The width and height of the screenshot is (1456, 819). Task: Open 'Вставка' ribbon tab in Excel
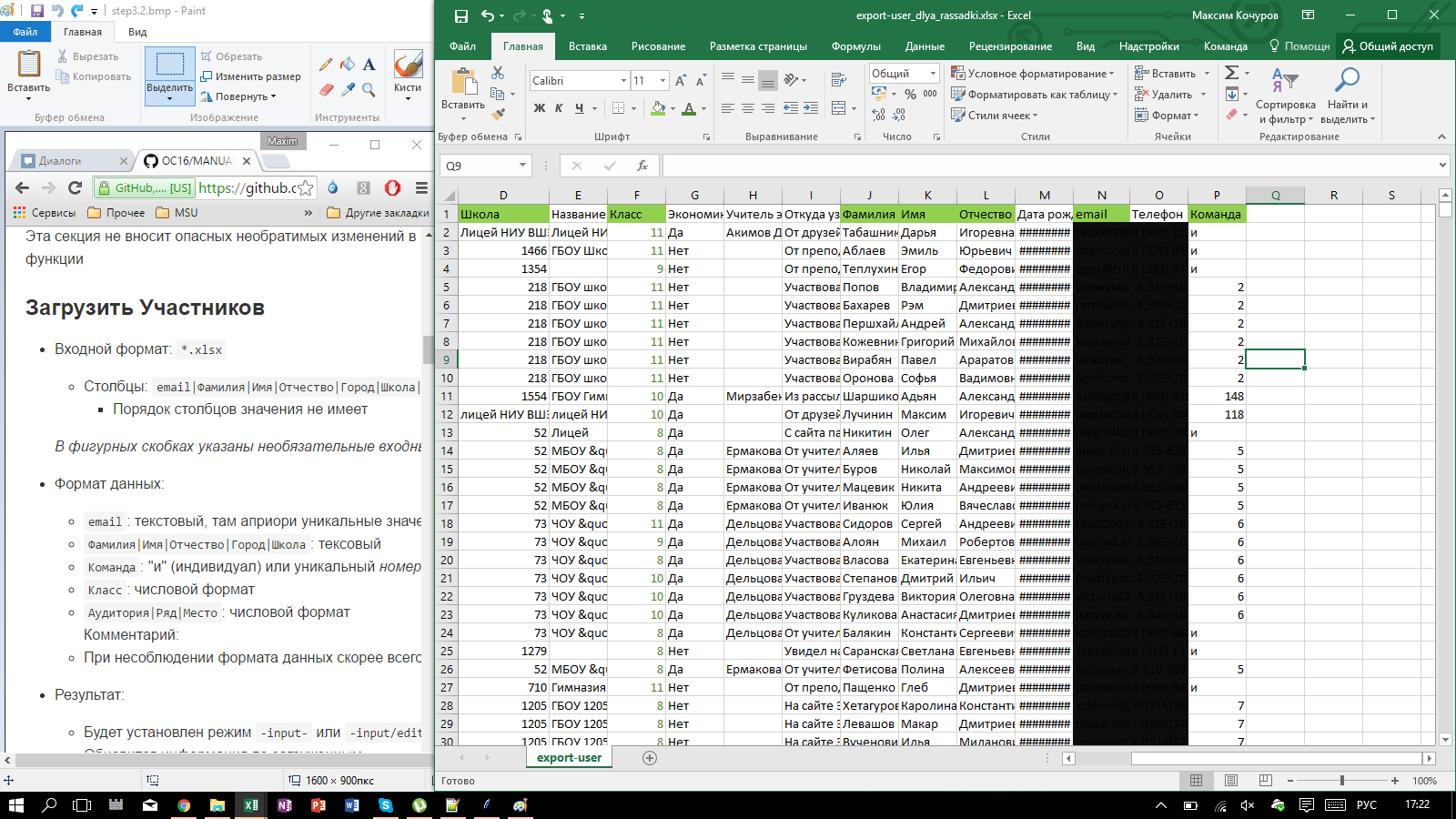588,46
